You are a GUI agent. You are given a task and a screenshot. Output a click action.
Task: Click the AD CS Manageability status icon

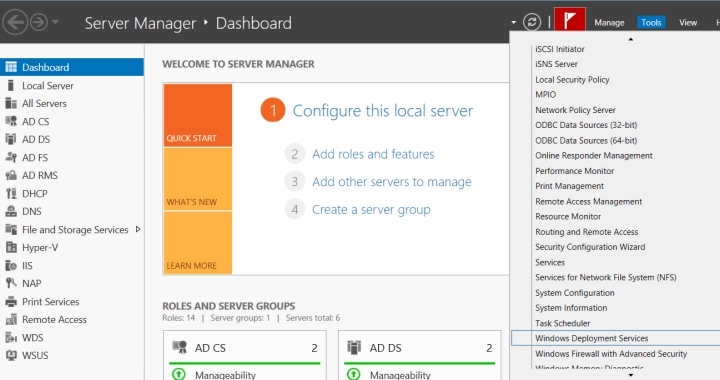[179, 374]
